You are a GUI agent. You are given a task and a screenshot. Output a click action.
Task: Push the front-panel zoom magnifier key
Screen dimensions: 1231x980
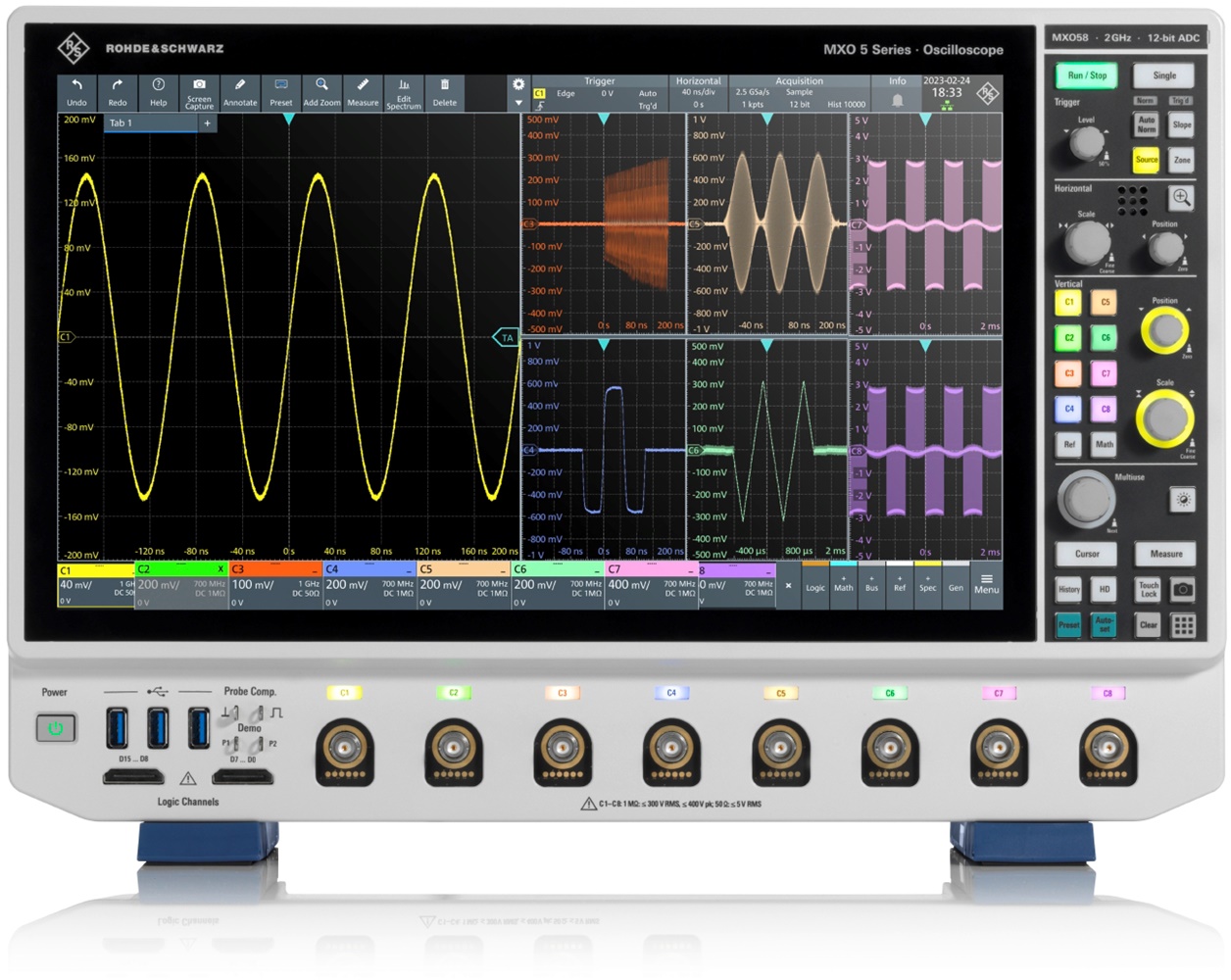[1182, 198]
